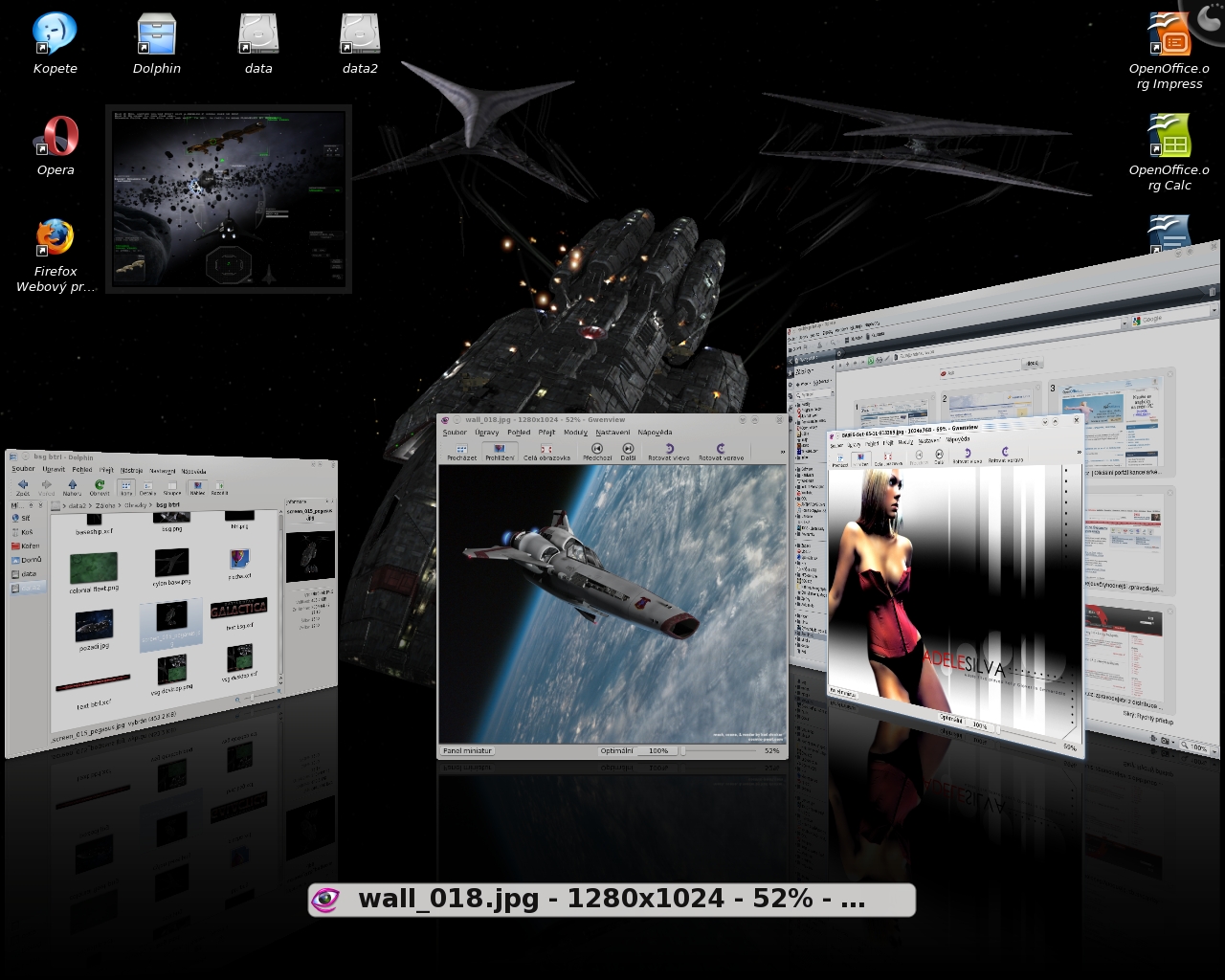This screenshot has height=980, width=1225.
Task: Open Úpravy menu in wall_018 Gwenview
Action: pyautogui.click(x=487, y=433)
